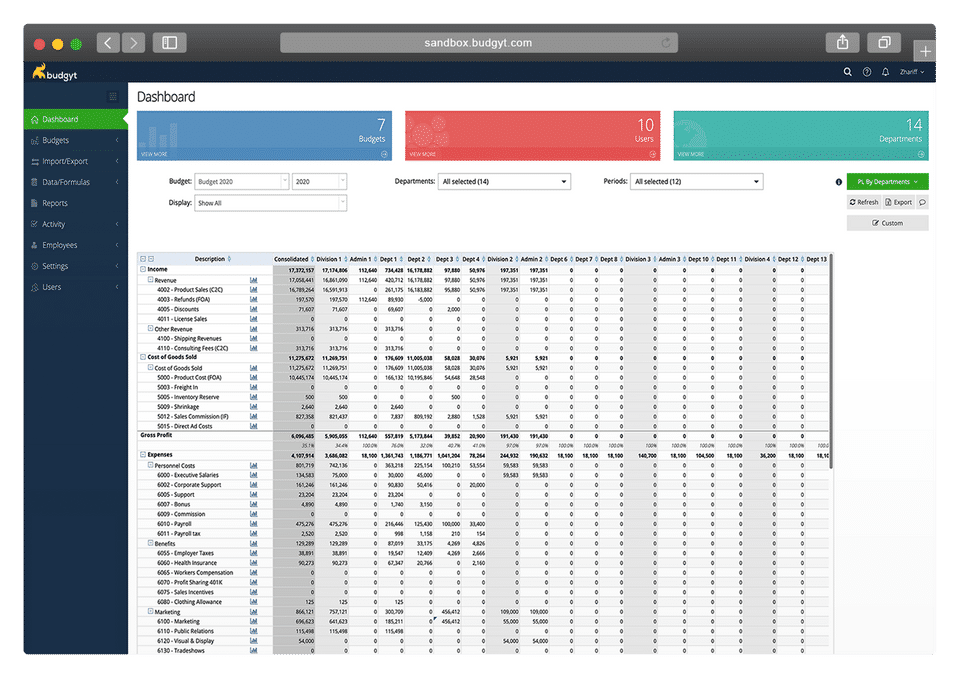Collapse the Cost of Goods Sold group
This screenshot has height=683, width=960.
(143, 357)
